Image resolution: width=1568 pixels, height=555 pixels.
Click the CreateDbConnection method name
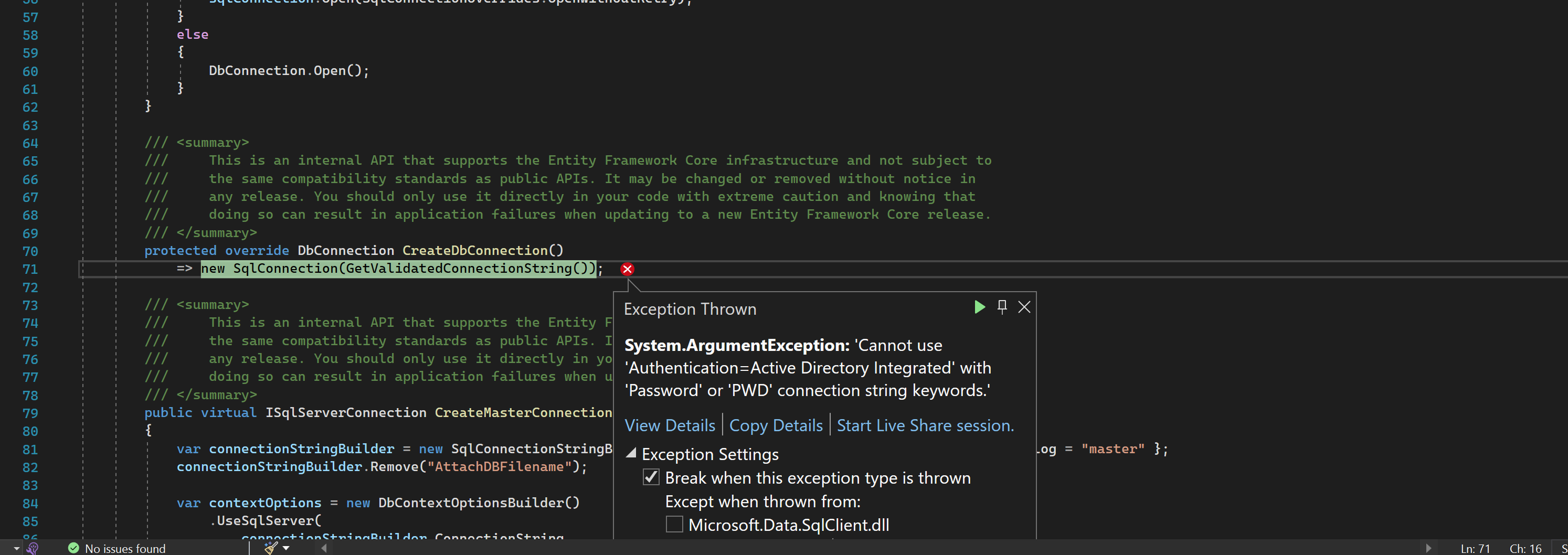click(x=475, y=250)
